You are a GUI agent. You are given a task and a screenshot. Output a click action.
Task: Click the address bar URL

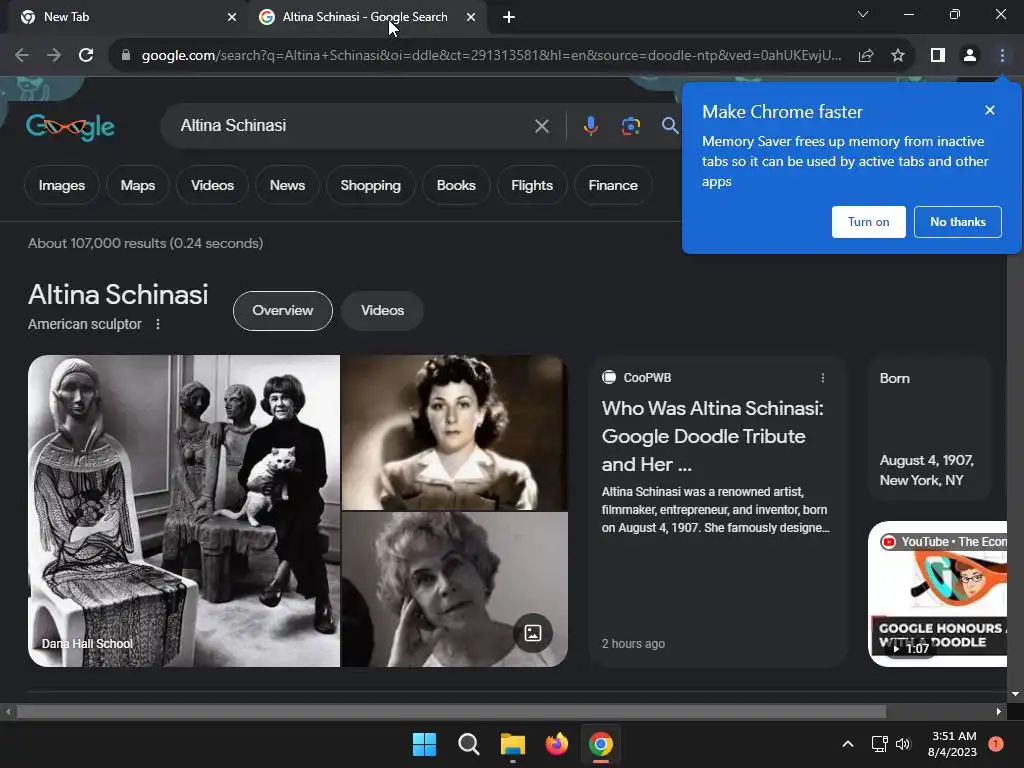[491, 56]
